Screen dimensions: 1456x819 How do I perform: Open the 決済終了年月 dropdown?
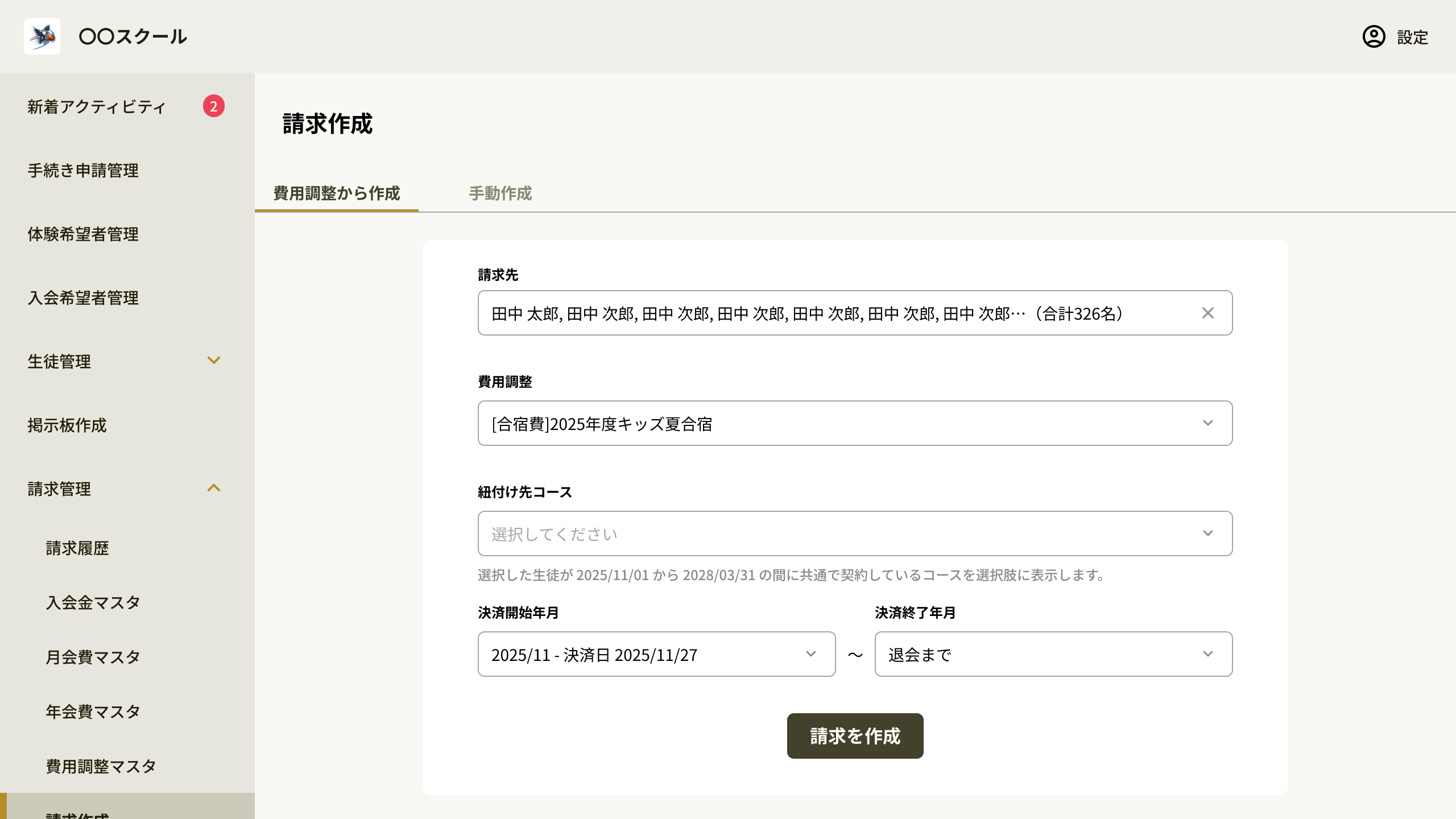click(1053, 654)
